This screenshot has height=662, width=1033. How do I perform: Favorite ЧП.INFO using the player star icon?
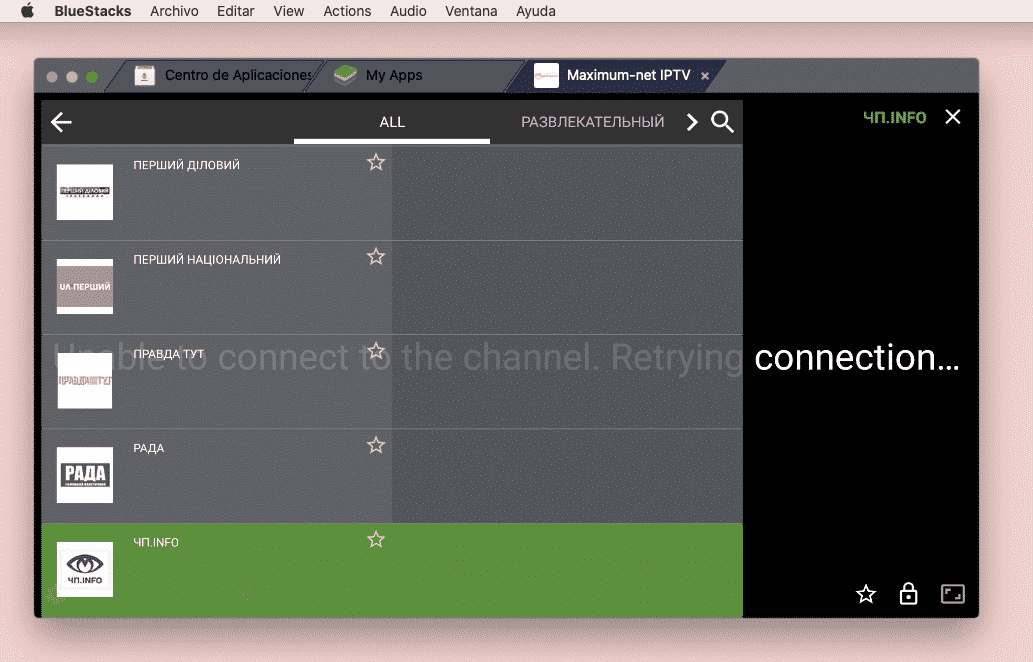pyautogui.click(x=864, y=593)
